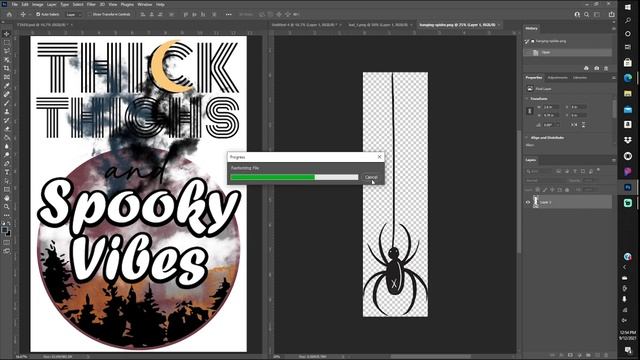Select the Crop tool
The width and height of the screenshot is (640, 360).
7,68
